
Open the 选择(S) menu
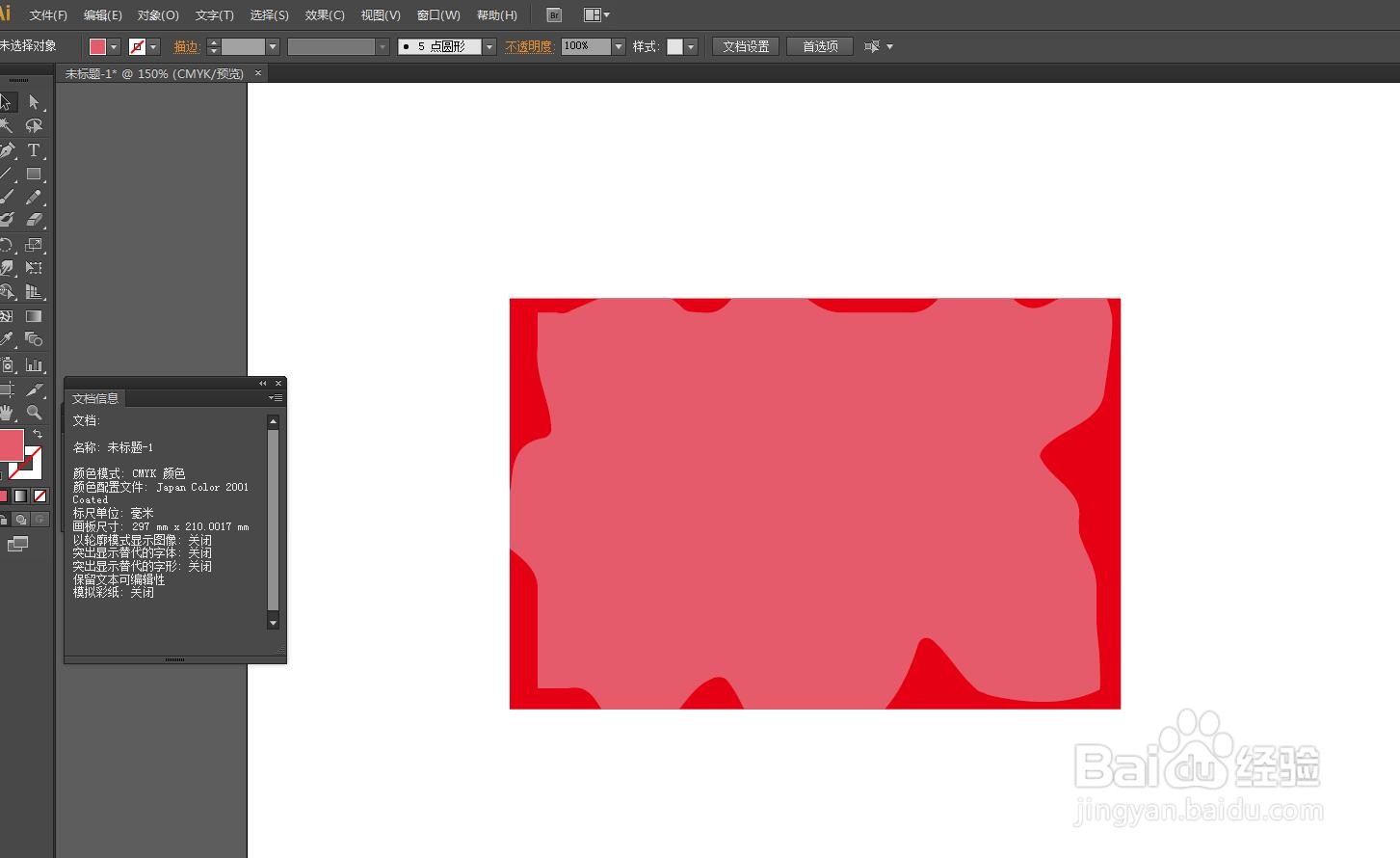pos(269,15)
